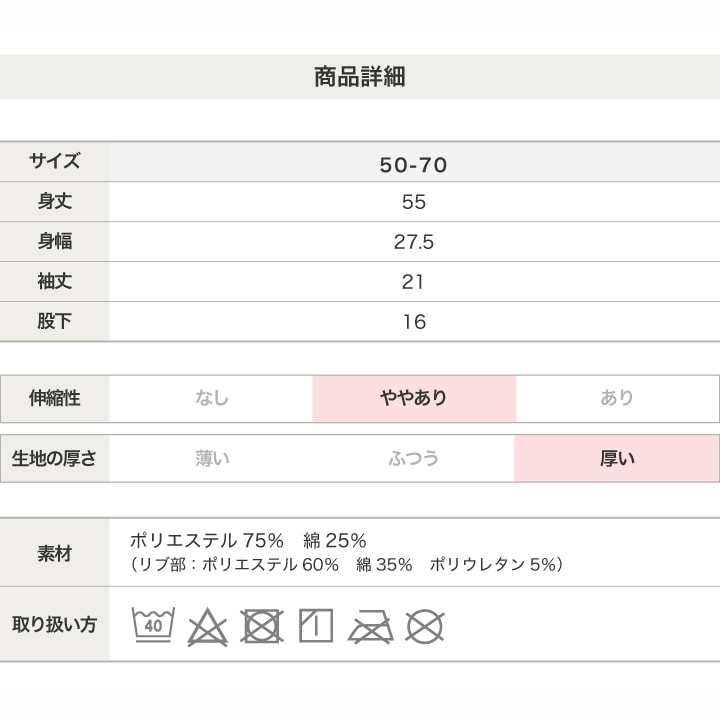
Task: Click the 袖丈 value 21
Action: 414,282
